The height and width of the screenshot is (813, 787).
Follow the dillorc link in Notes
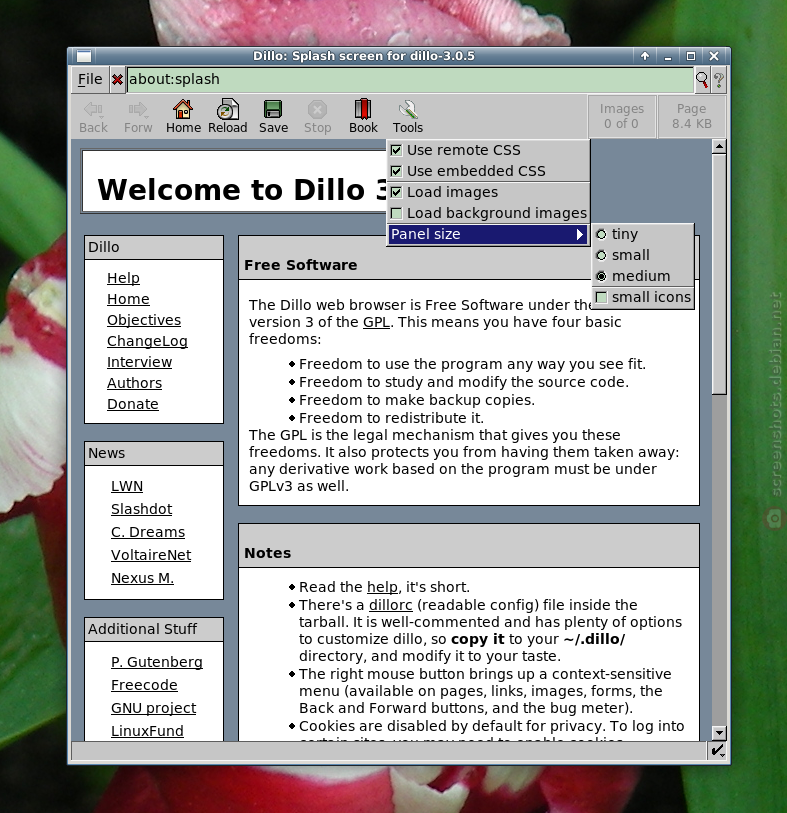(x=390, y=605)
